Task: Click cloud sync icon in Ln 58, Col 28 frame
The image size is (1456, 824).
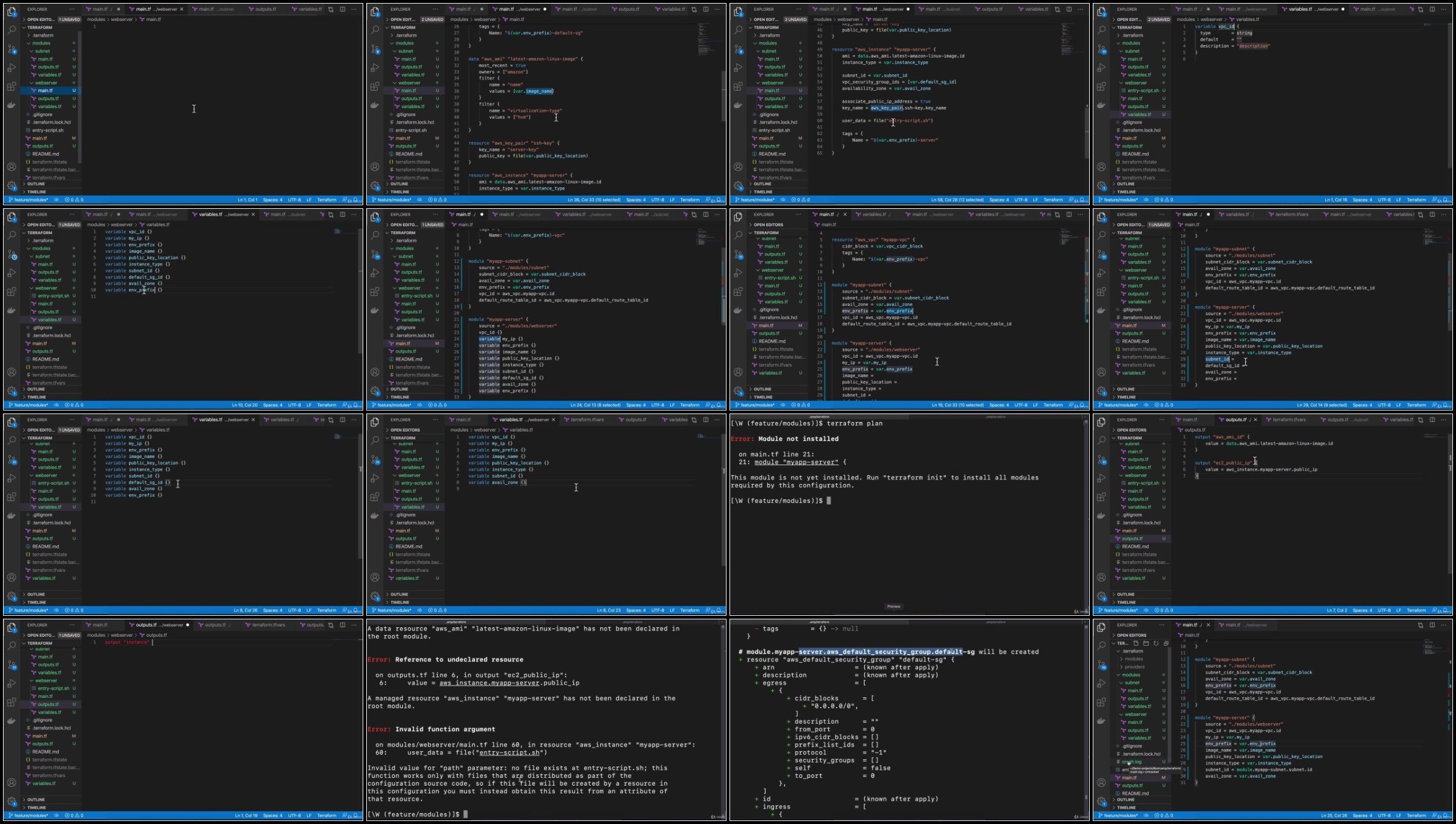Action: 782,200
